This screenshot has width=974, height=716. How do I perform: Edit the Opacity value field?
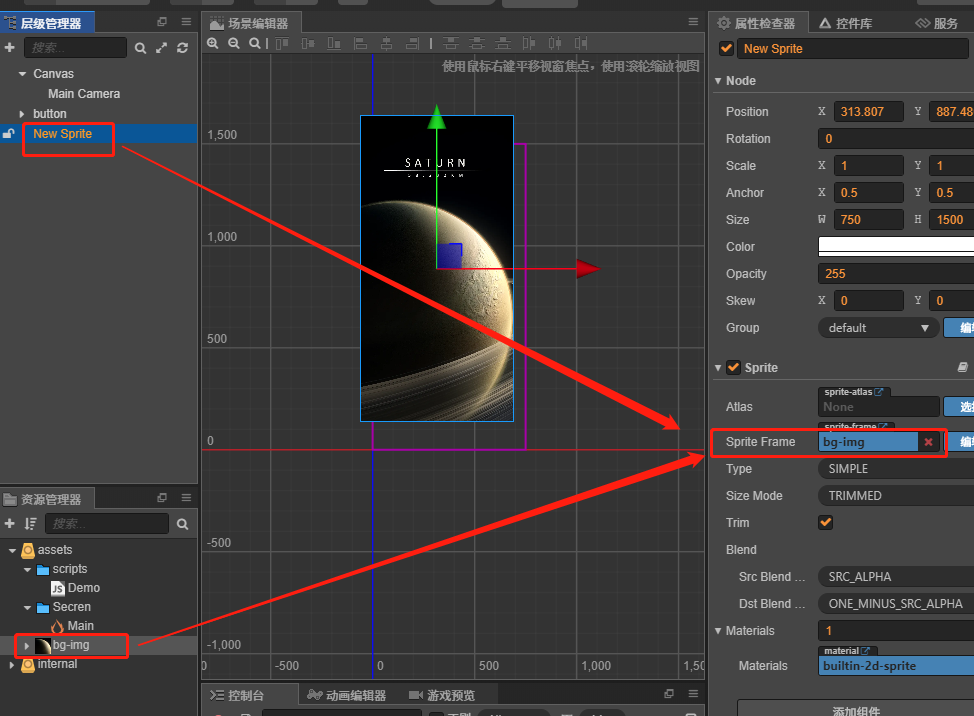(x=896, y=274)
